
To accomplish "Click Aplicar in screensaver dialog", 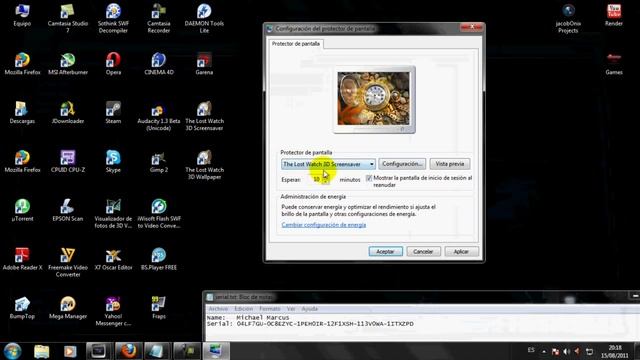I will tap(461, 251).
